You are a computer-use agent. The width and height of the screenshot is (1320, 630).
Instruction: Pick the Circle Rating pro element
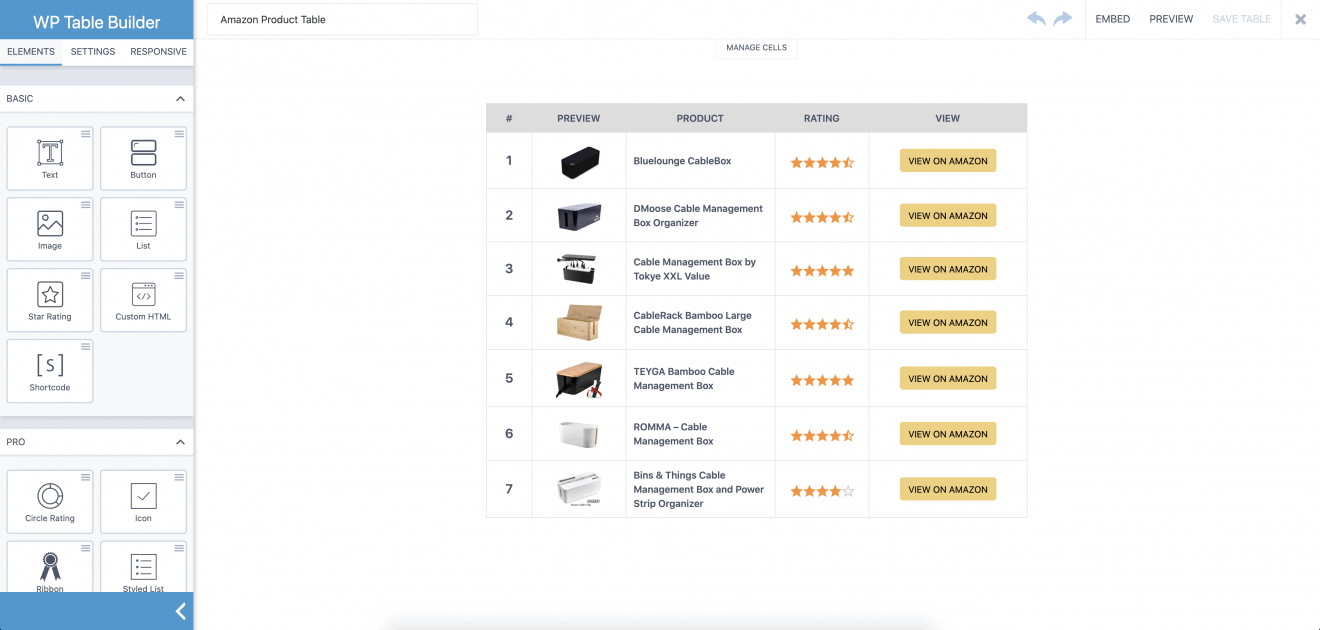49,500
